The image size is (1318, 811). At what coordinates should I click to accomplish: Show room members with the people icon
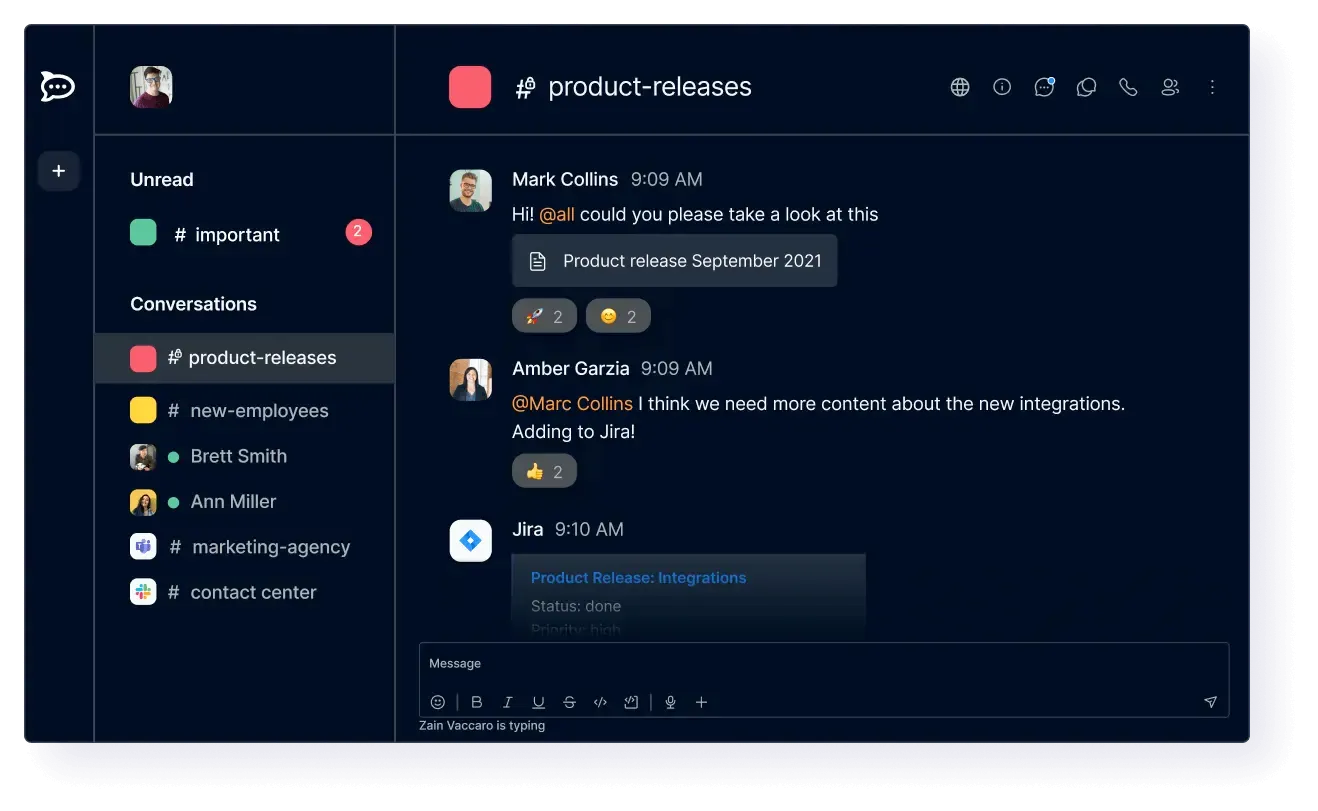[x=1170, y=87]
